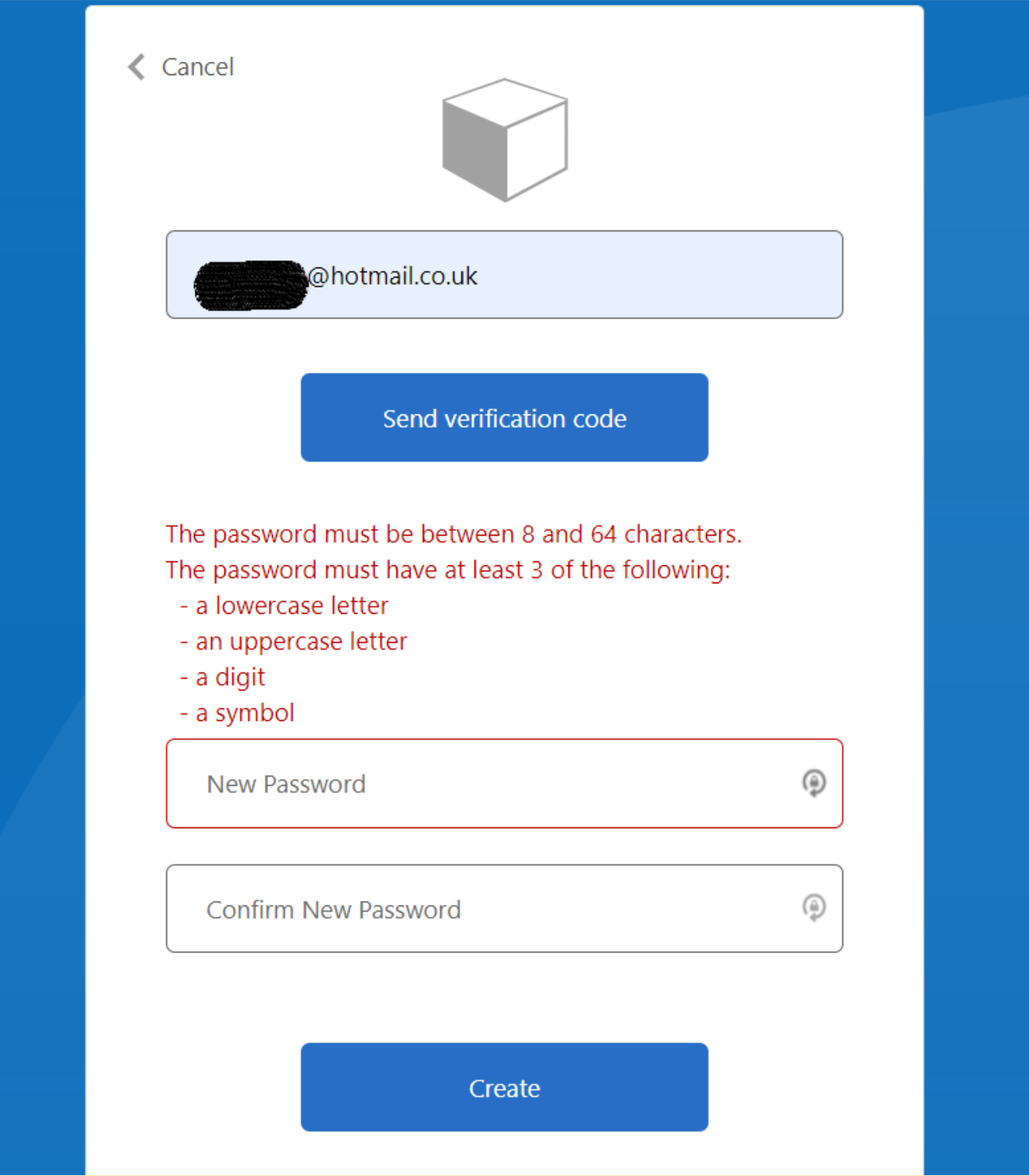The image size is (1029, 1176).
Task: Click the Create button
Action: (504, 1087)
